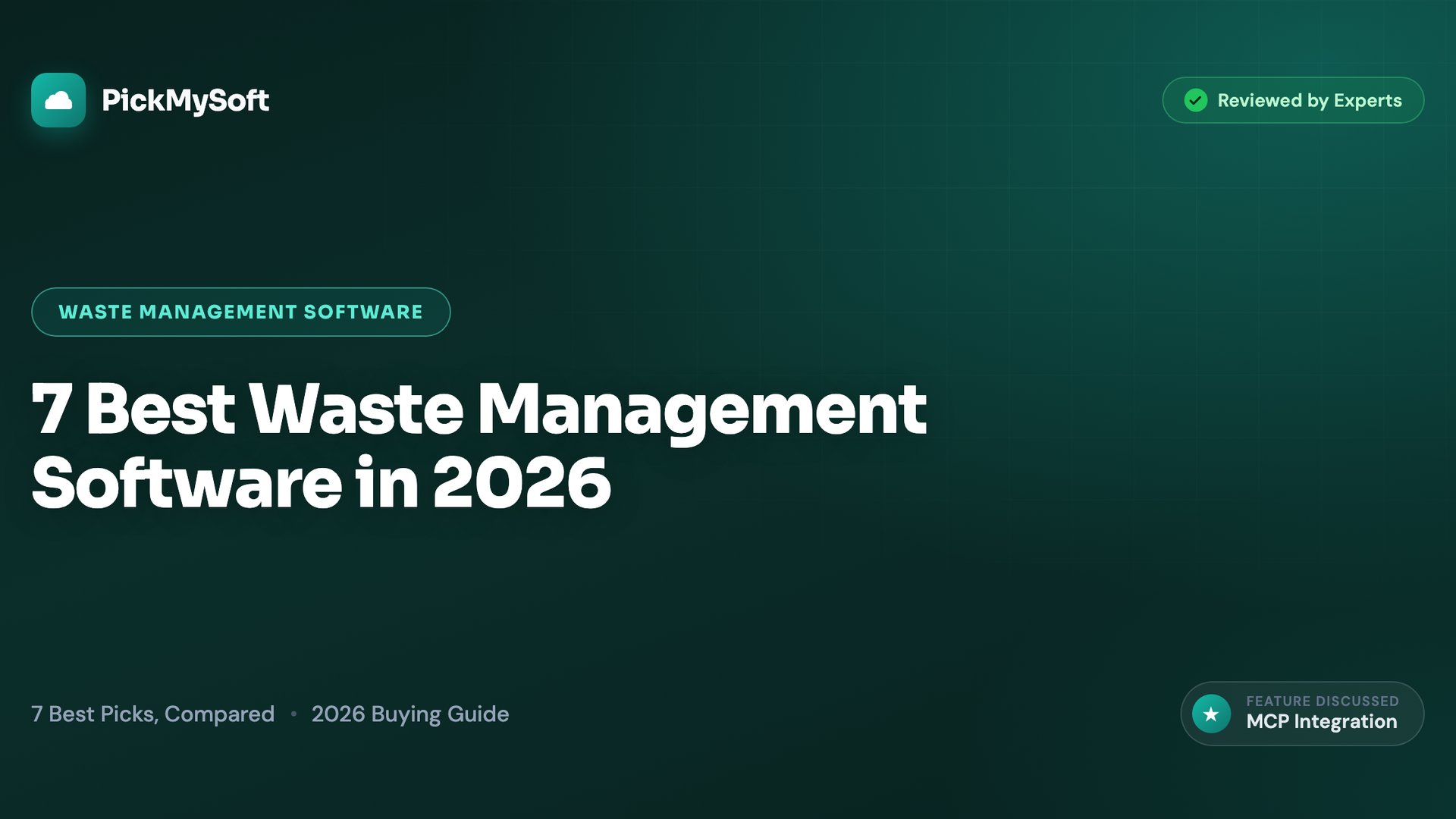Click the 7 Best Waste Management headline
The height and width of the screenshot is (819, 1456).
click(x=479, y=446)
